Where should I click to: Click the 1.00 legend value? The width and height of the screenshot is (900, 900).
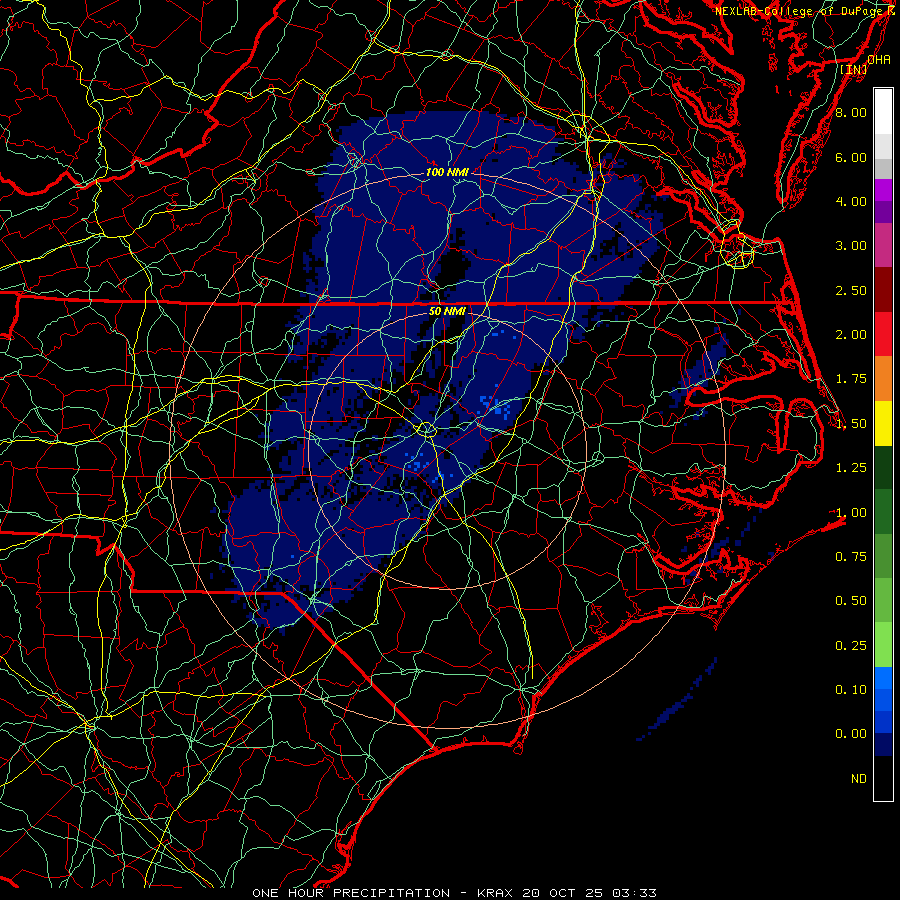pyautogui.click(x=851, y=513)
